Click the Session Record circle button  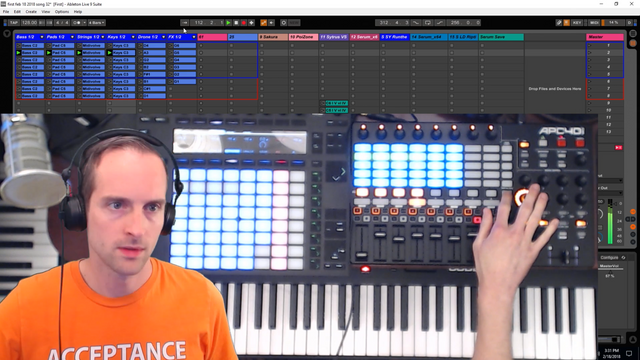(284, 23)
